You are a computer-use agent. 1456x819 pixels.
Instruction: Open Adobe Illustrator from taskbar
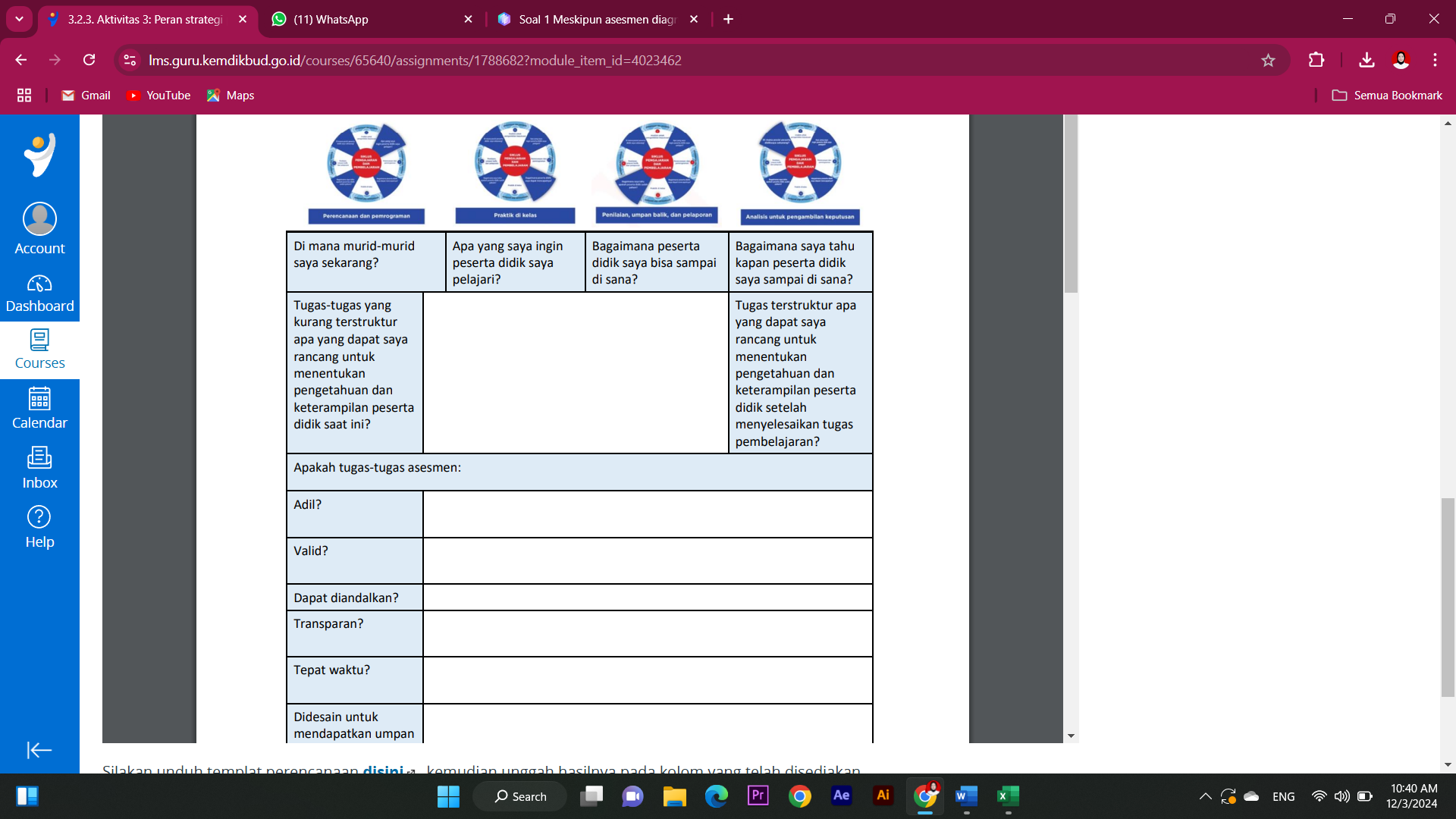(883, 796)
